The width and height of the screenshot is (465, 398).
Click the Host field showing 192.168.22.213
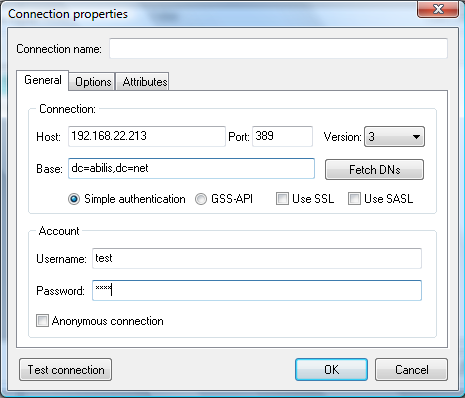click(x=147, y=136)
